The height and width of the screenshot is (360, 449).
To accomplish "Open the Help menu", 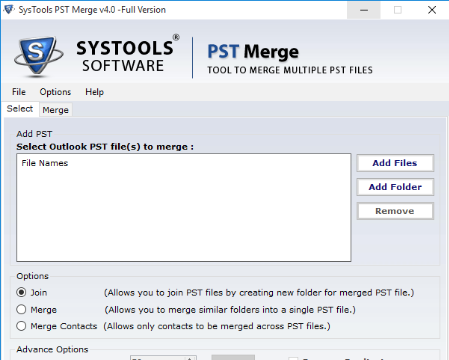I will pos(94,92).
